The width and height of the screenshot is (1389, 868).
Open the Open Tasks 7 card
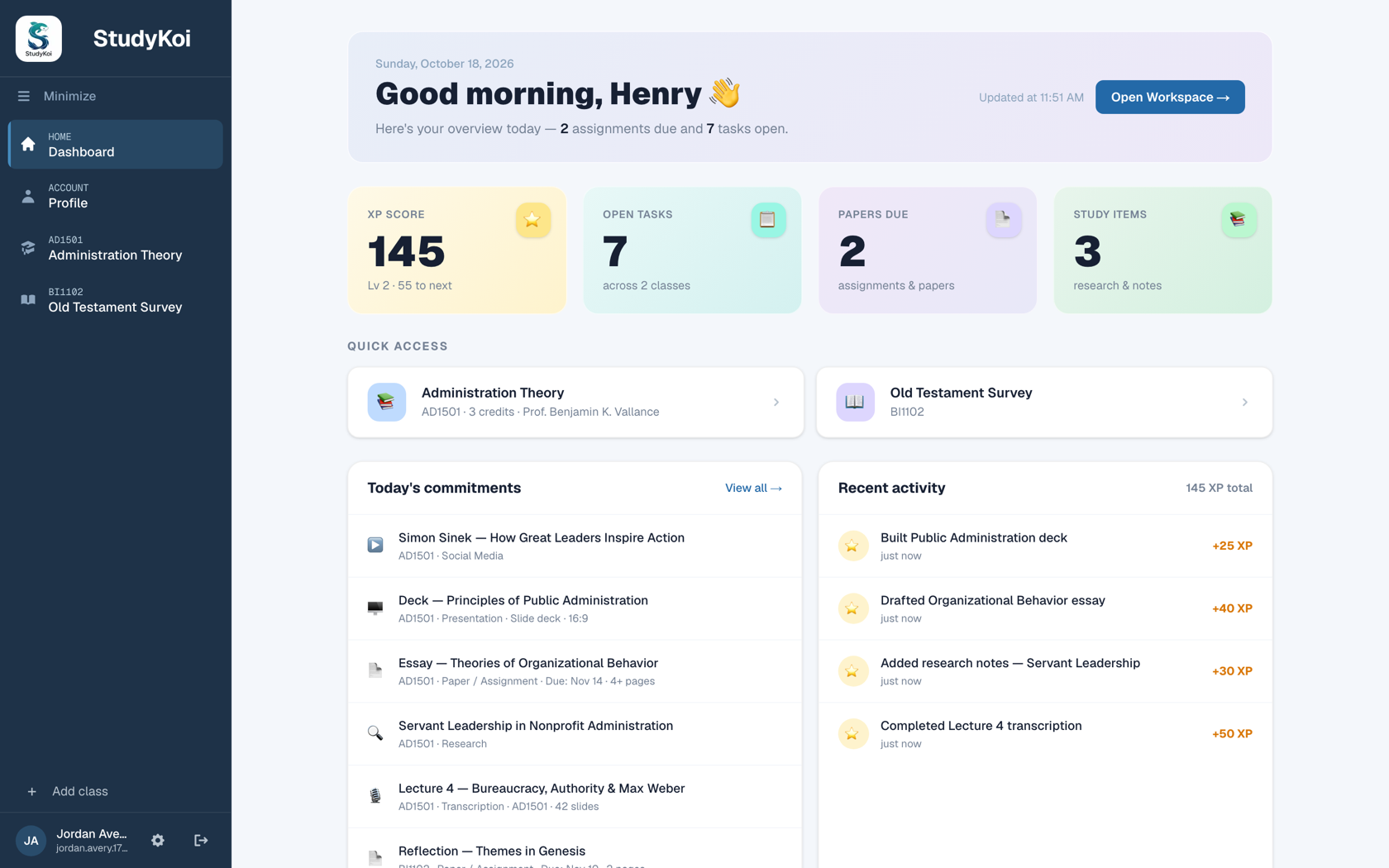[692, 250]
